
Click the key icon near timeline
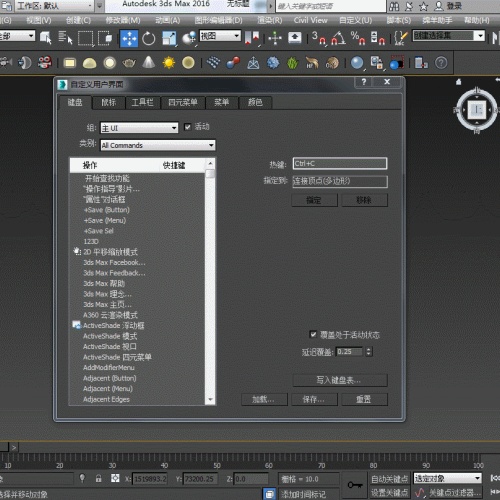pos(355,485)
